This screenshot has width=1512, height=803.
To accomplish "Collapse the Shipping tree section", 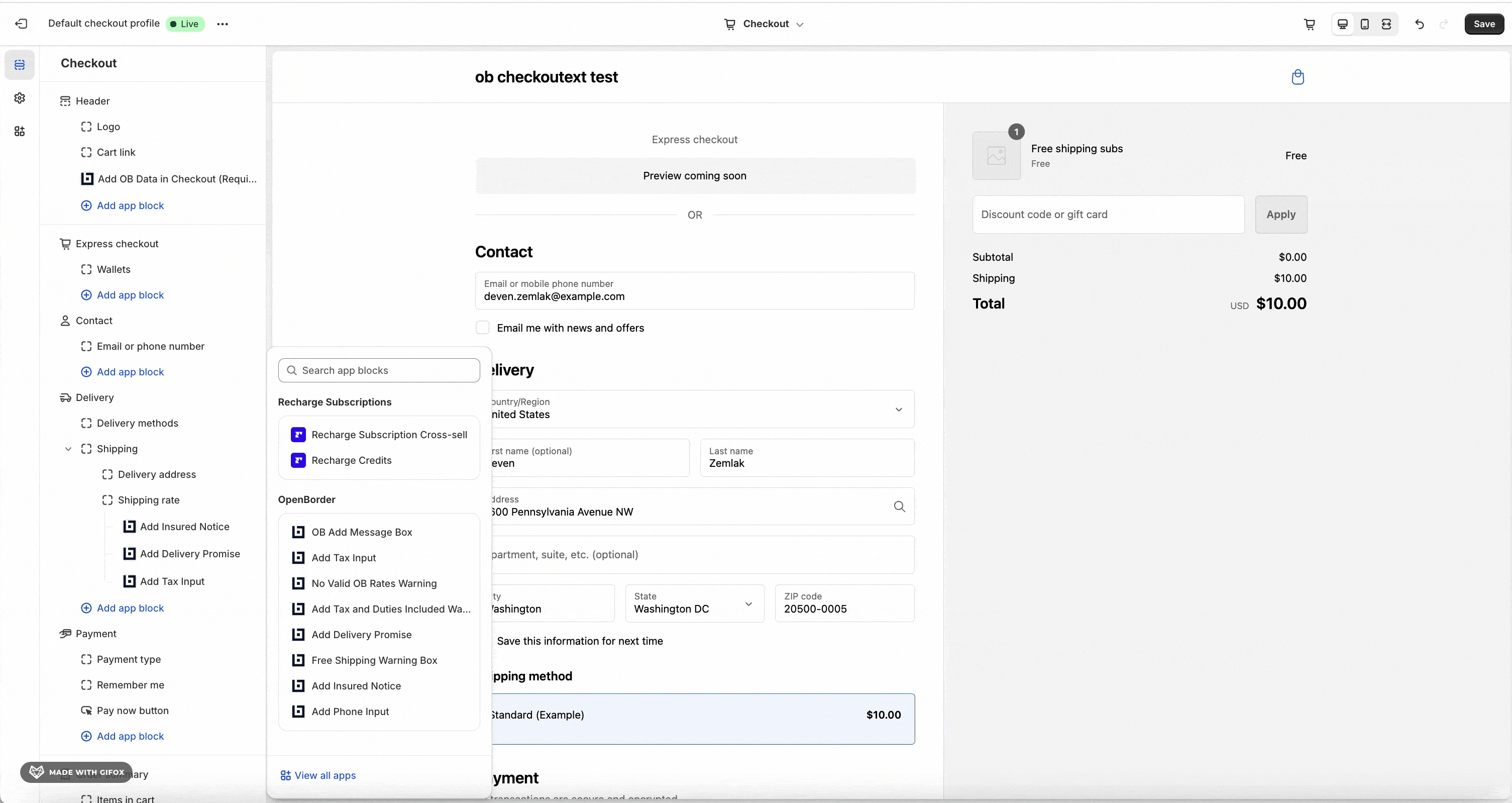I will tap(68, 449).
